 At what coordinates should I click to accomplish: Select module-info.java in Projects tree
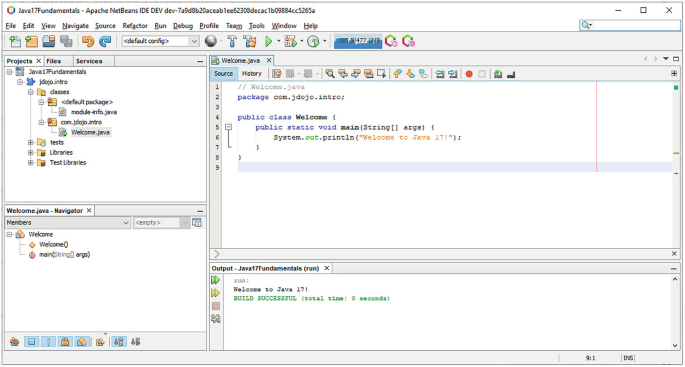click(94, 112)
